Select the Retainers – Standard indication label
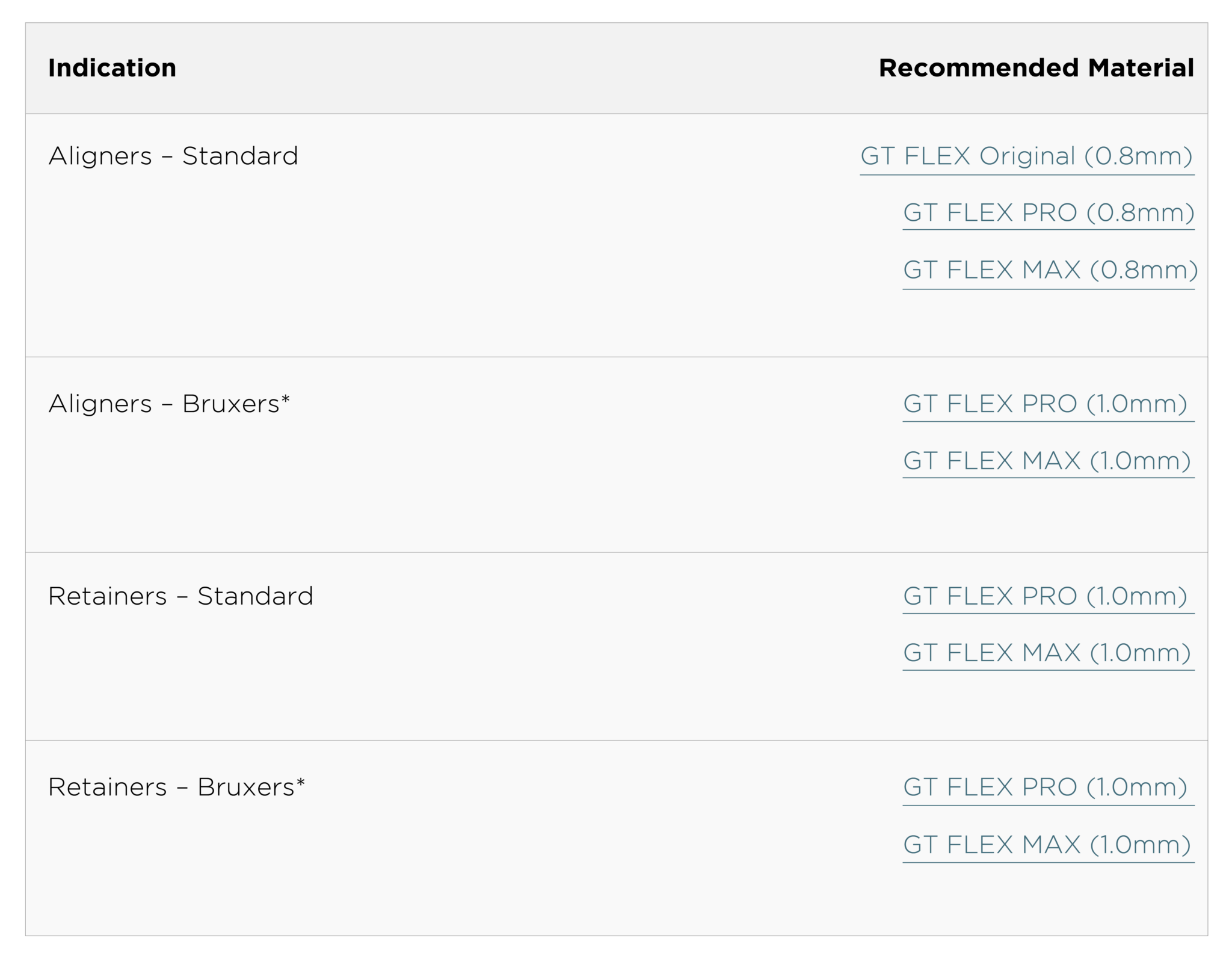Viewport: 1232px width, 962px height. click(181, 596)
